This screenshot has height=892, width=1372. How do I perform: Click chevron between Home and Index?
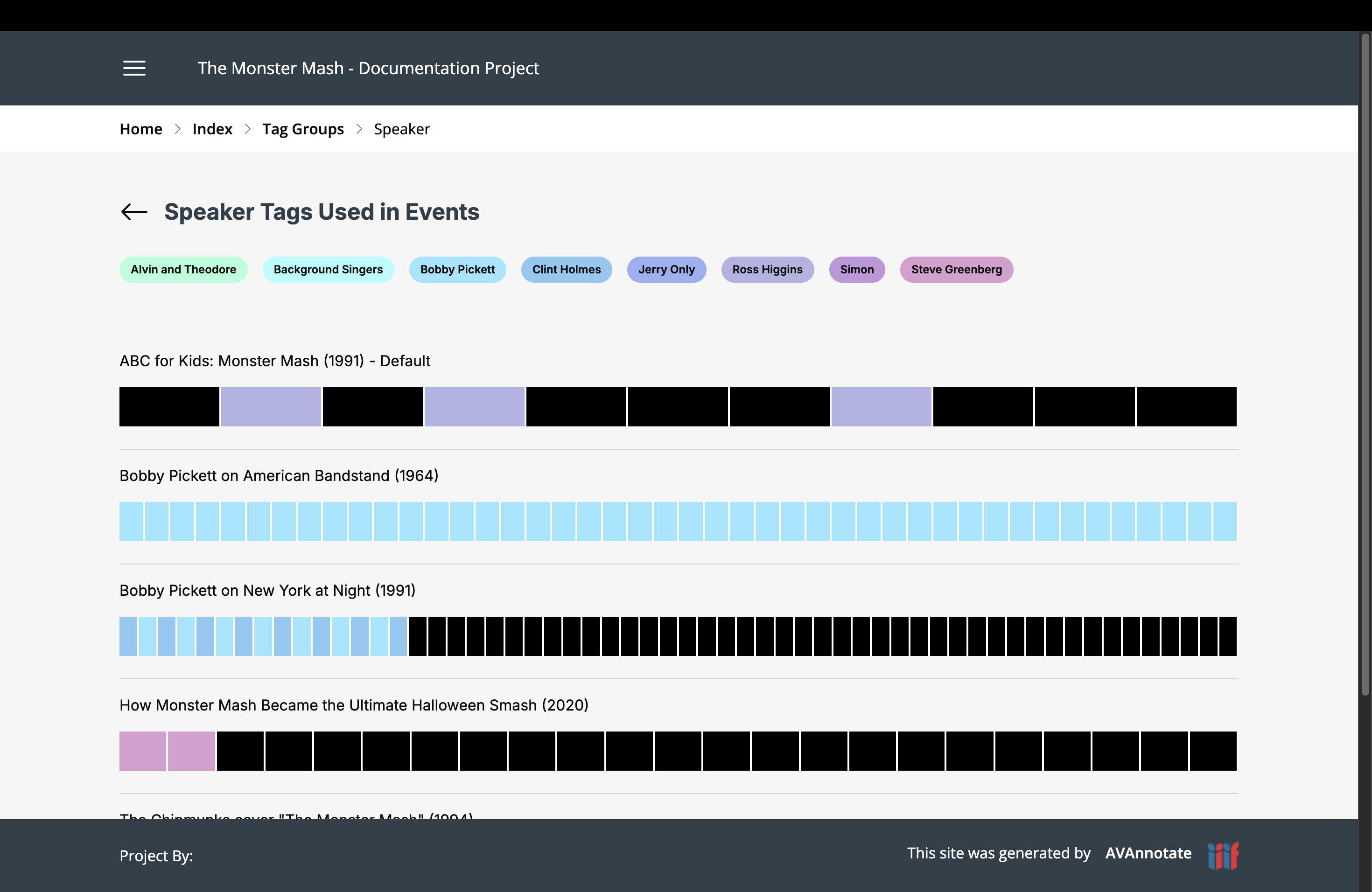click(177, 129)
